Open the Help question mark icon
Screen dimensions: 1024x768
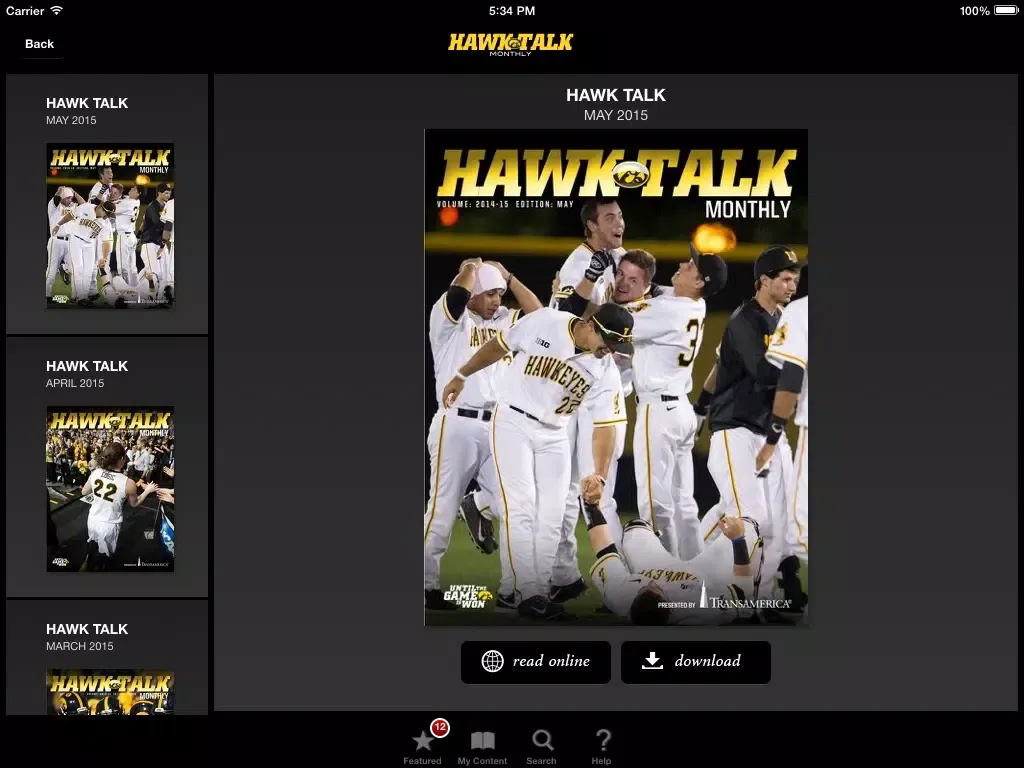point(603,741)
